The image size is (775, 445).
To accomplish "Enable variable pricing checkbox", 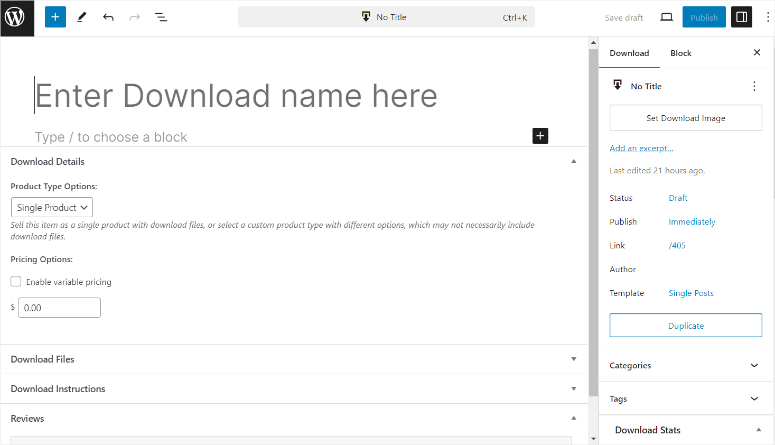I will point(15,282).
